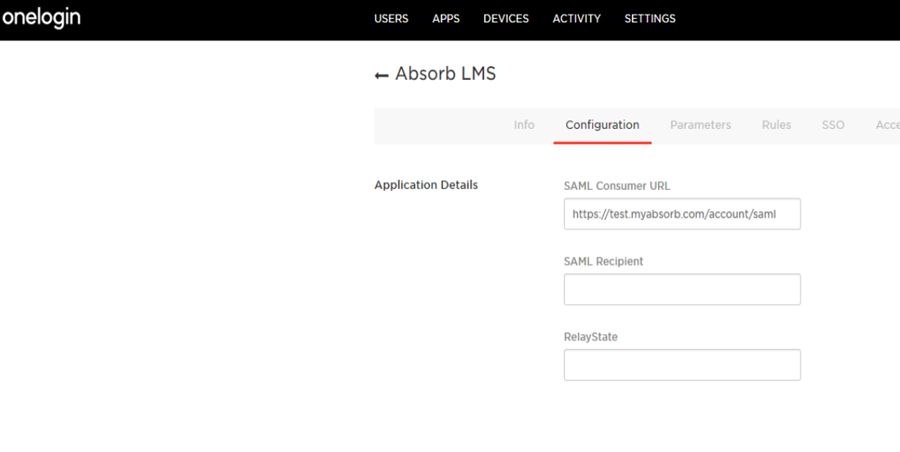The height and width of the screenshot is (452, 900).
Task: Open the USERS menu
Action: 391,18
